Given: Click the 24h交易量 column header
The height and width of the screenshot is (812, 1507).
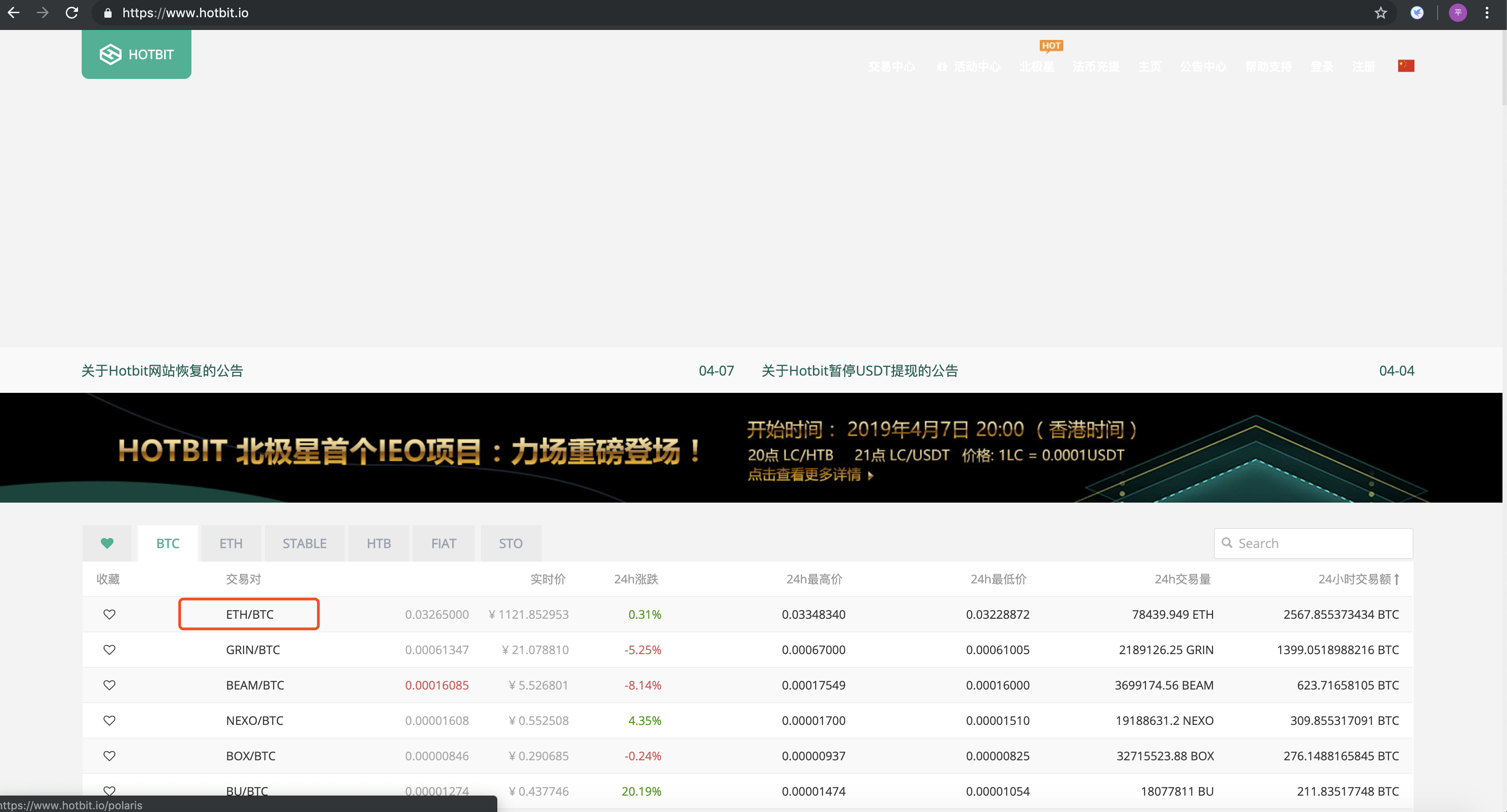Looking at the screenshot, I should pos(1182,579).
